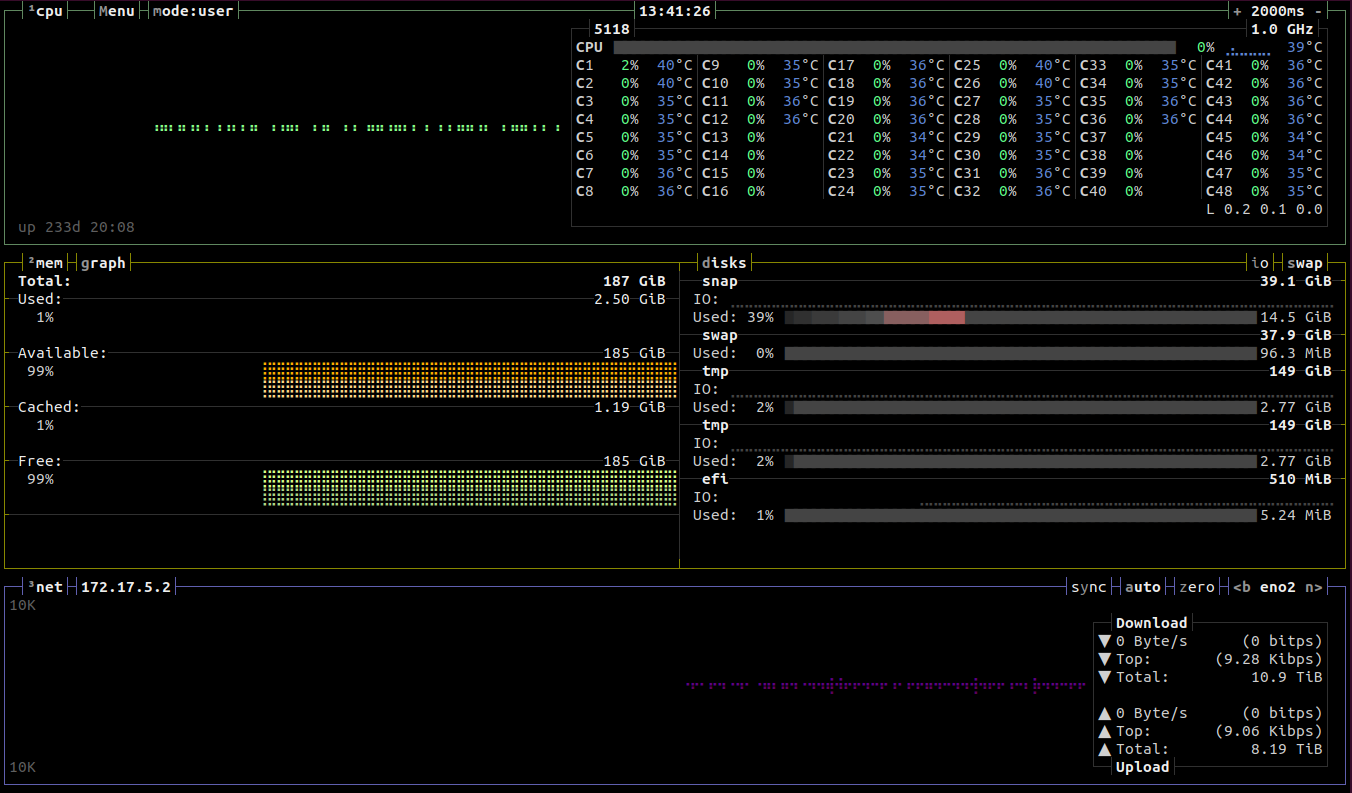Toggle sync scaling in the net box
Screen dimensions: 1352x793
(x=1089, y=587)
